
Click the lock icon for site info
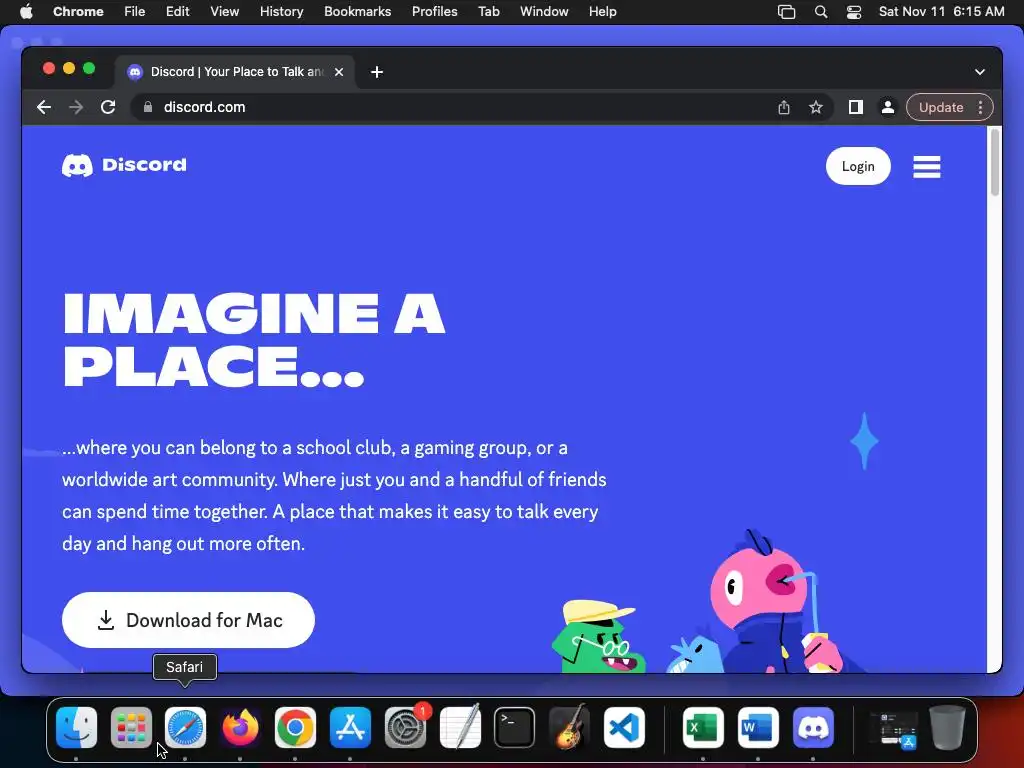[148, 107]
